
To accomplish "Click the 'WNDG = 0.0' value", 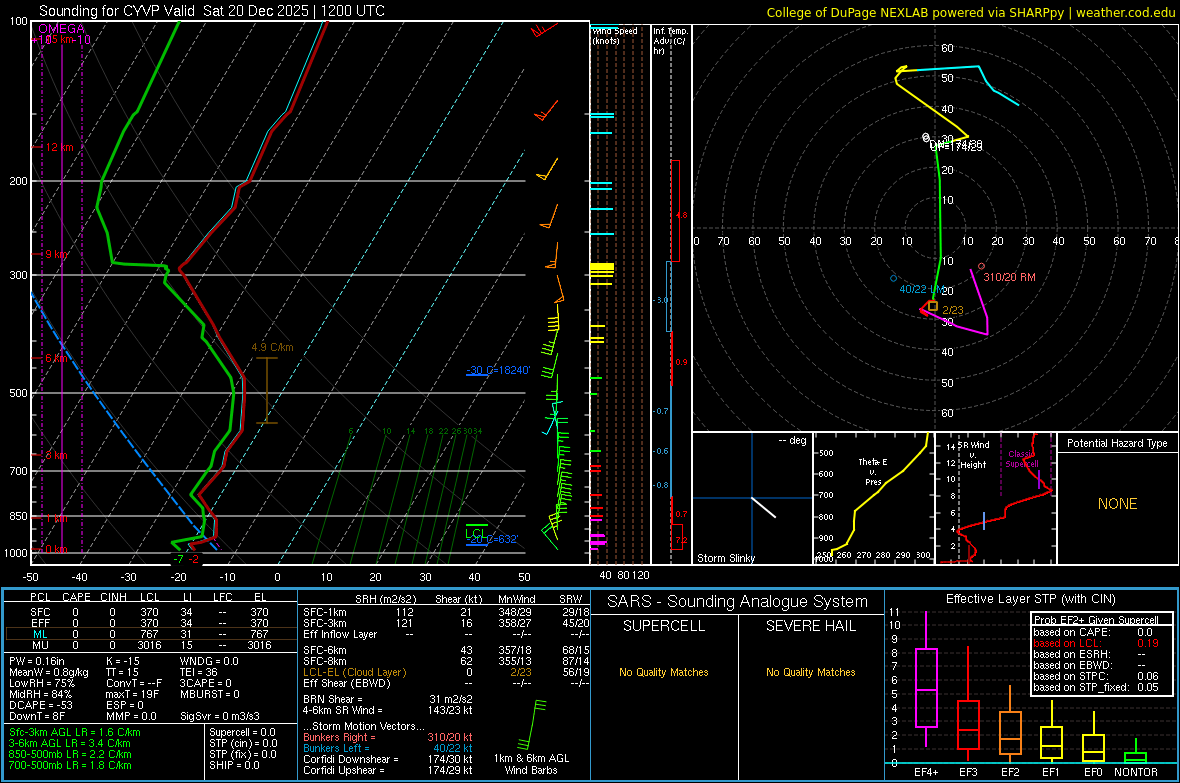I will pyautogui.click(x=208, y=661).
